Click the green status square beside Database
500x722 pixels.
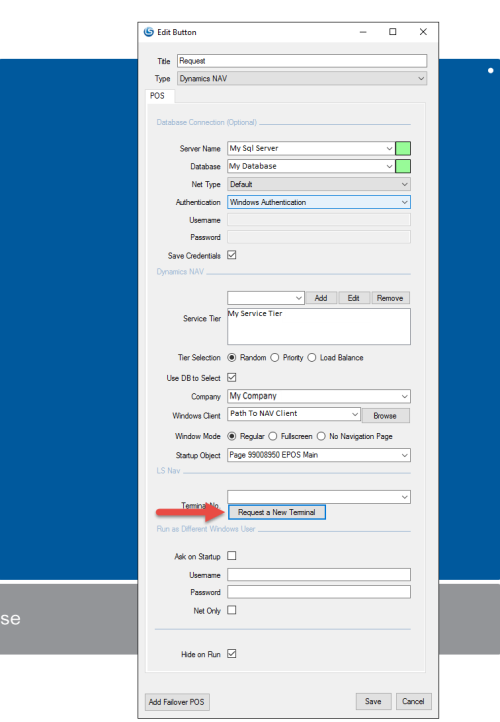(403, 166)
